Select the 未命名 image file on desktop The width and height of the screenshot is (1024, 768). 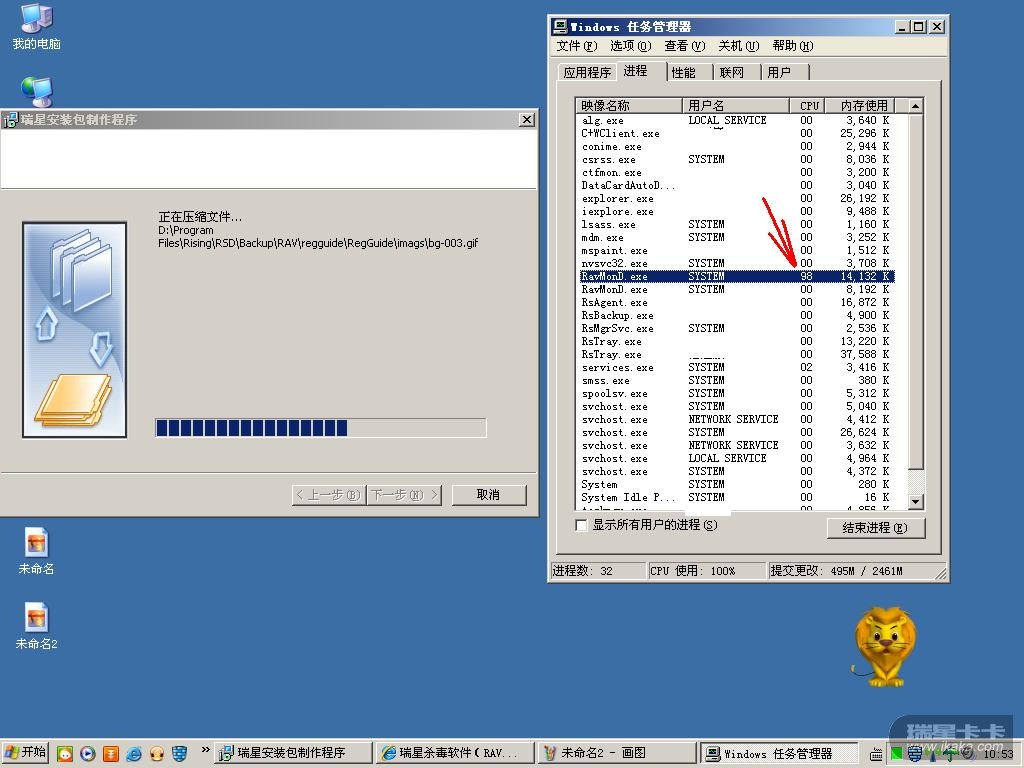[36, 551]
